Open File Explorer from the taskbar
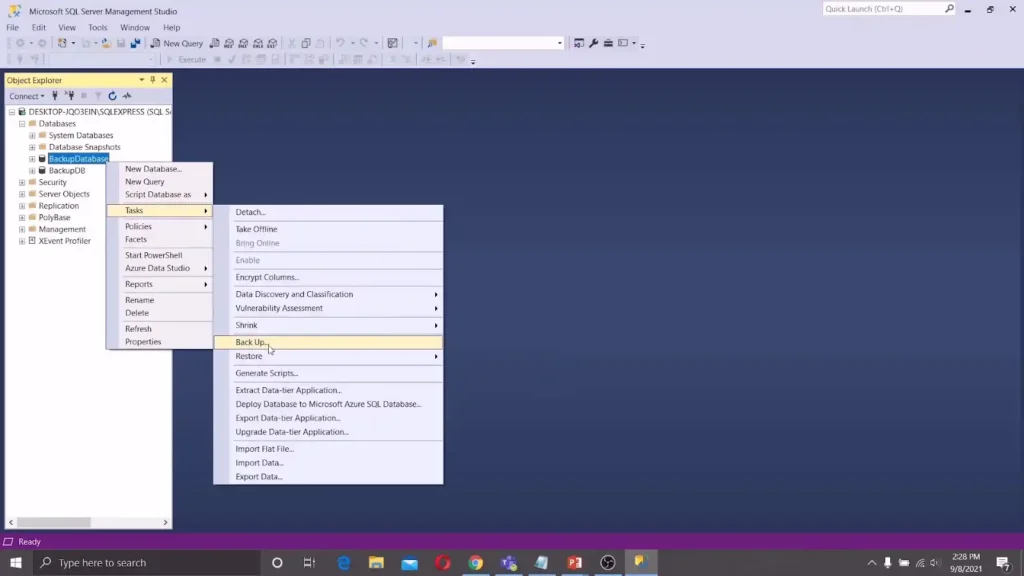The height and width of the screenshot is (576, 1024). tap(376, 562)
